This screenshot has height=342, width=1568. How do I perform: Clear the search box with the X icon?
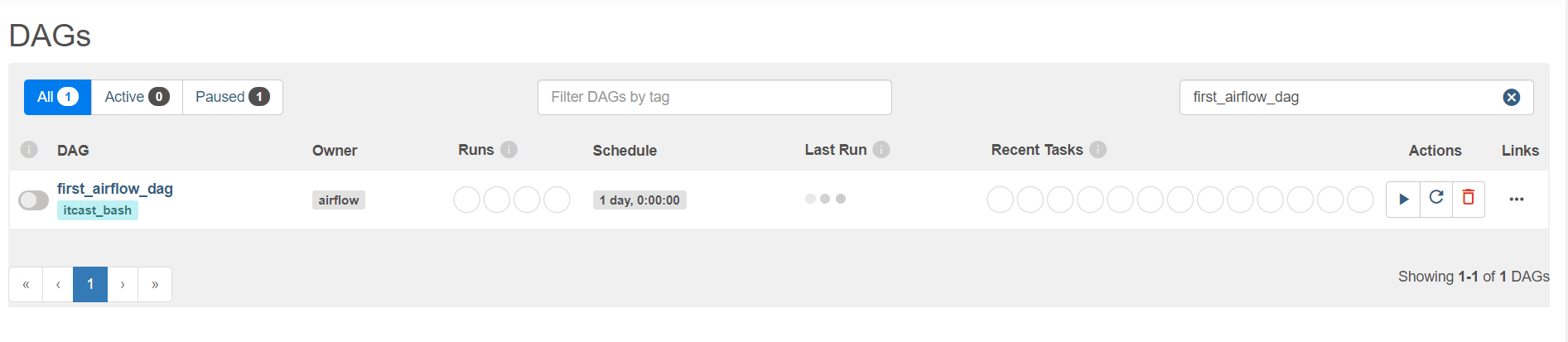click(x=1512, y=98)
